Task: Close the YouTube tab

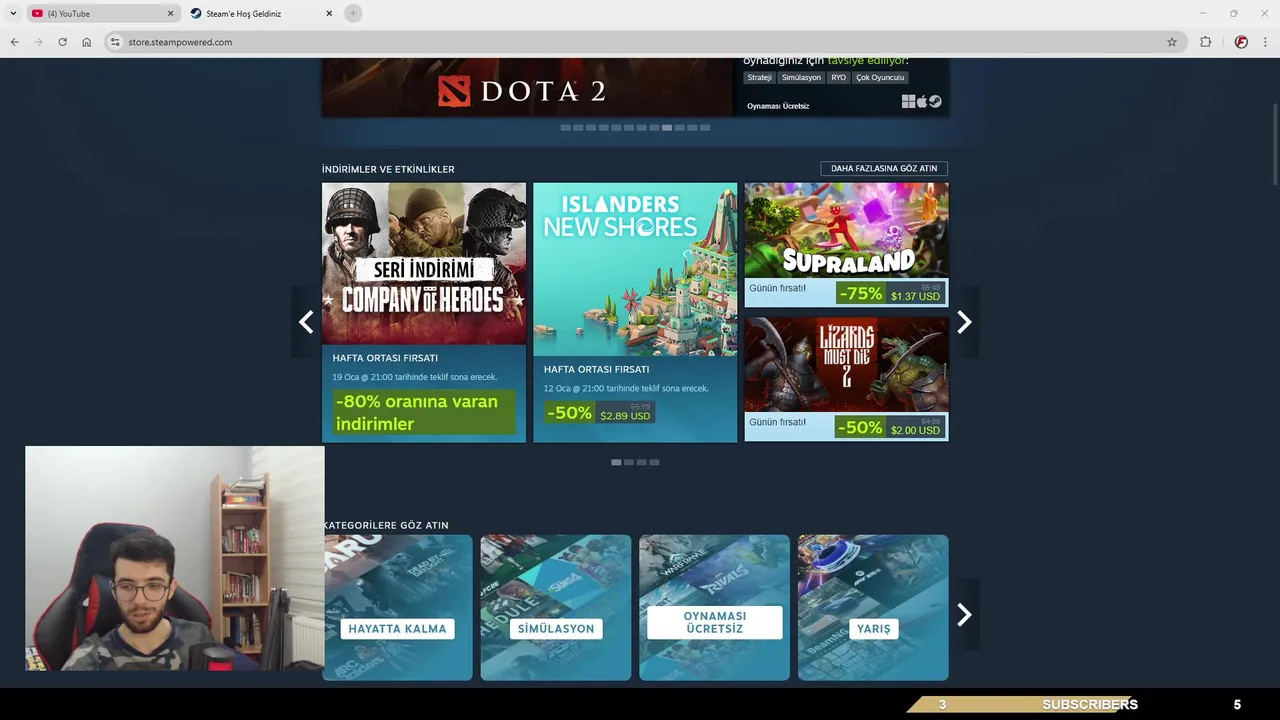Action: tap(170, 13)
